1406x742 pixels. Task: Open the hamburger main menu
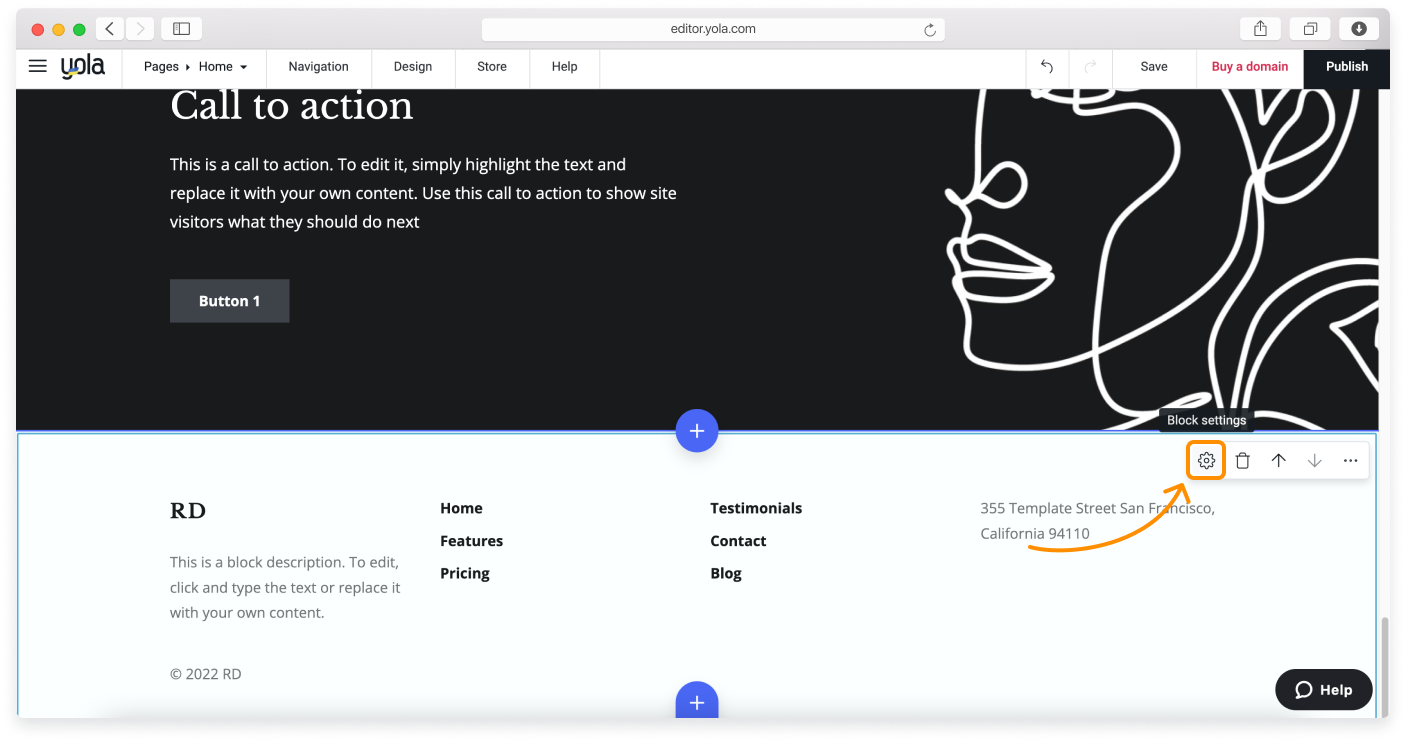pos(38,67)
